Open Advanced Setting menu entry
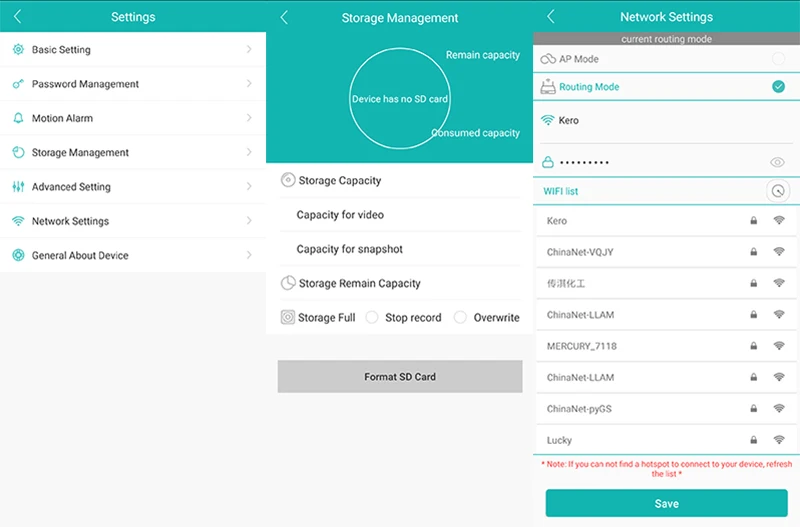Image resolution: width=800 pixels, height=527 pixels. [133, 186]
